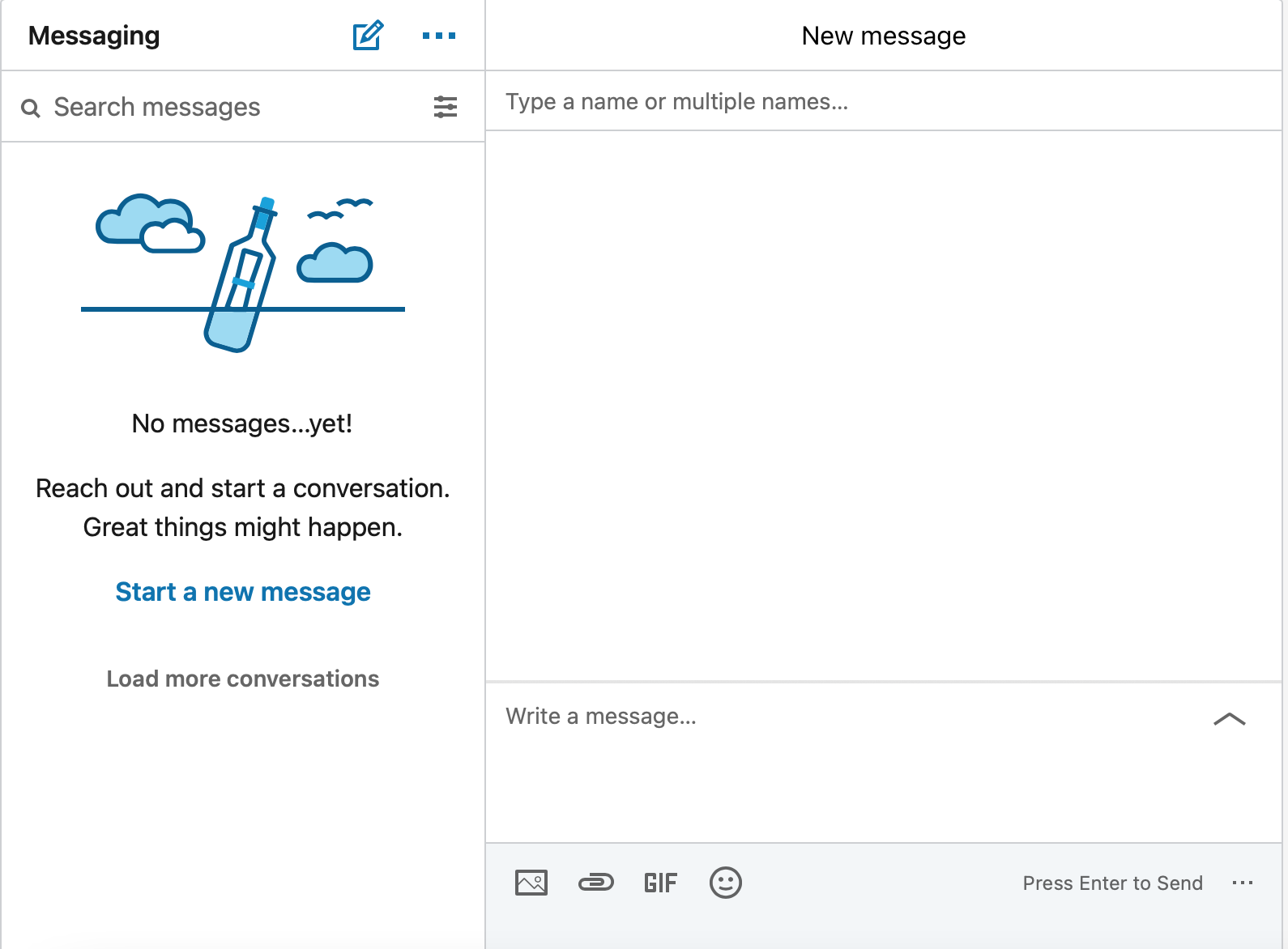This screenshot has width=1288, height=949.
Task: Open the emoji smiley picker
Action: [725, 883]
